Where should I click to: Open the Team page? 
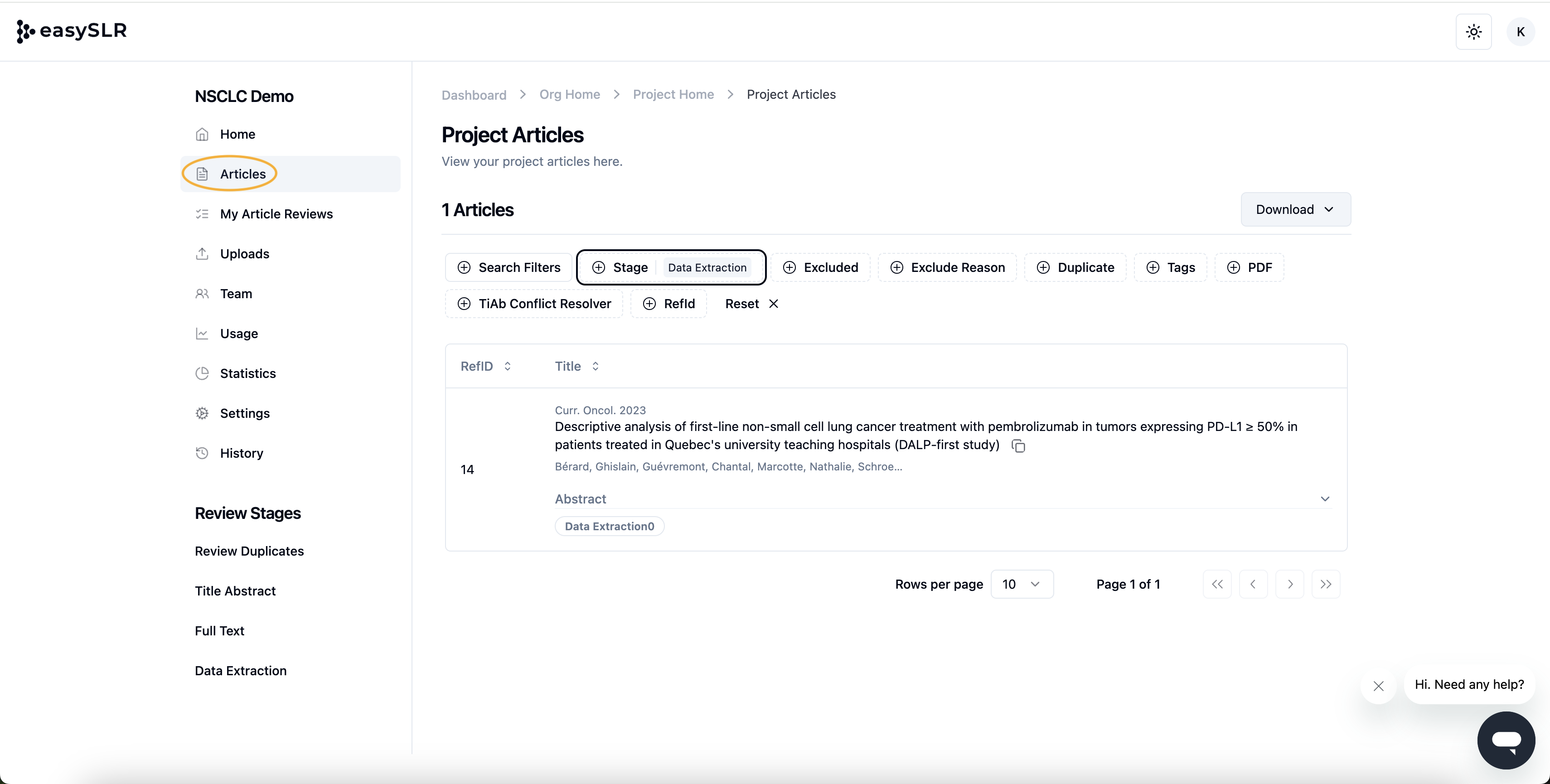coord(290,294)
